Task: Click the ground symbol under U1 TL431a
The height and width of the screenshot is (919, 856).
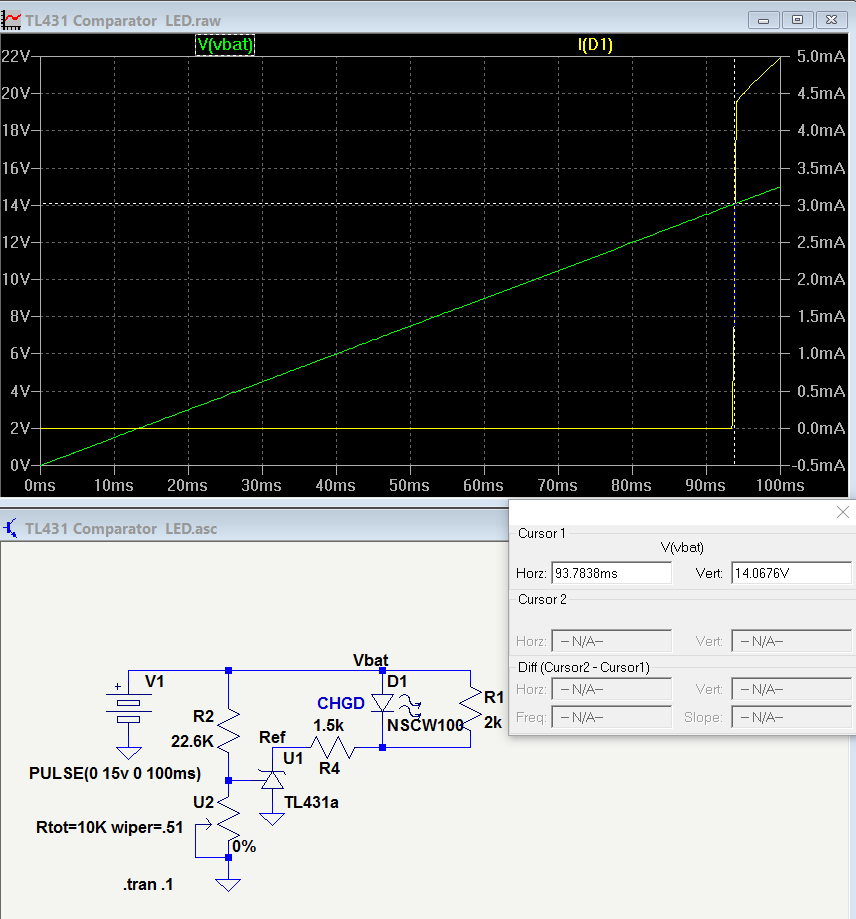Action: tap(272, 819)
